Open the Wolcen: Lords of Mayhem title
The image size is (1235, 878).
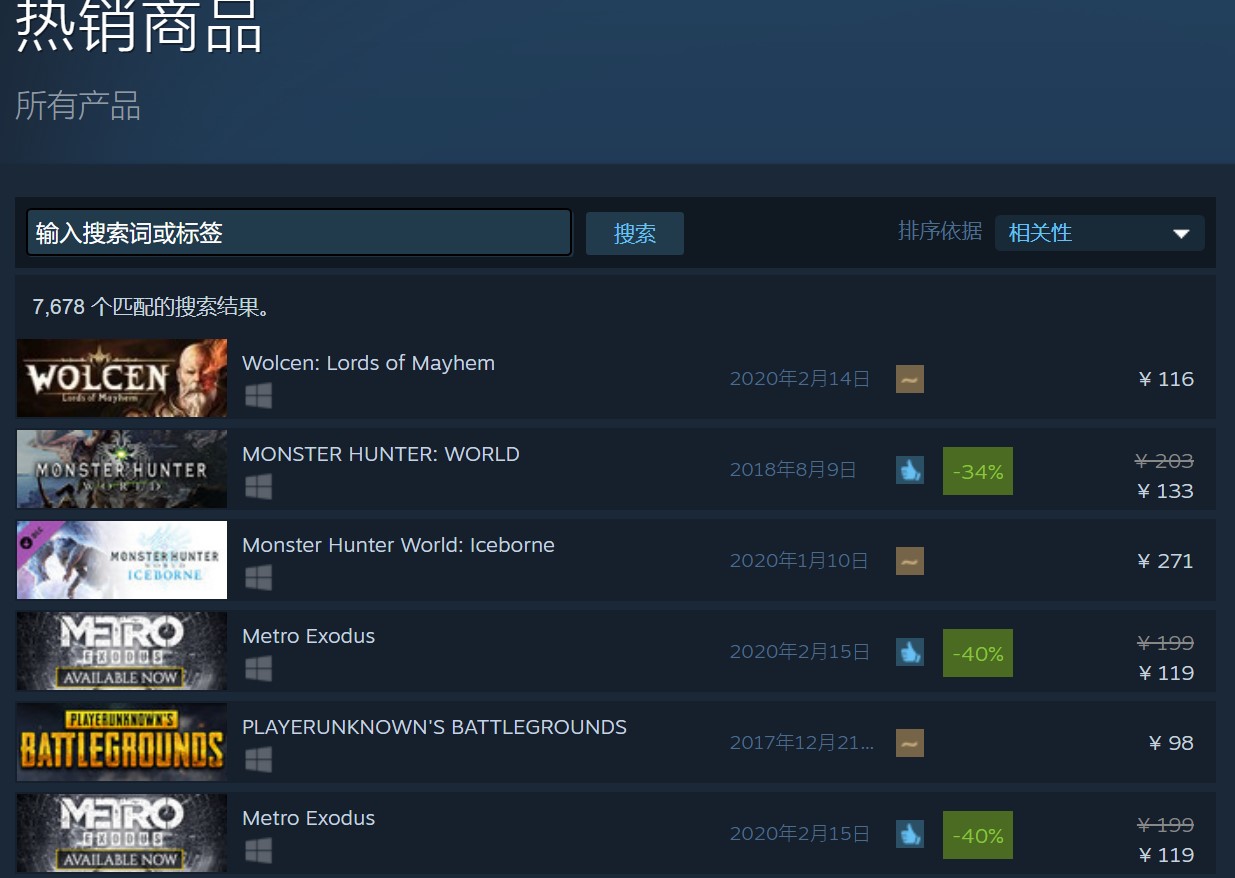coord(368,363)
